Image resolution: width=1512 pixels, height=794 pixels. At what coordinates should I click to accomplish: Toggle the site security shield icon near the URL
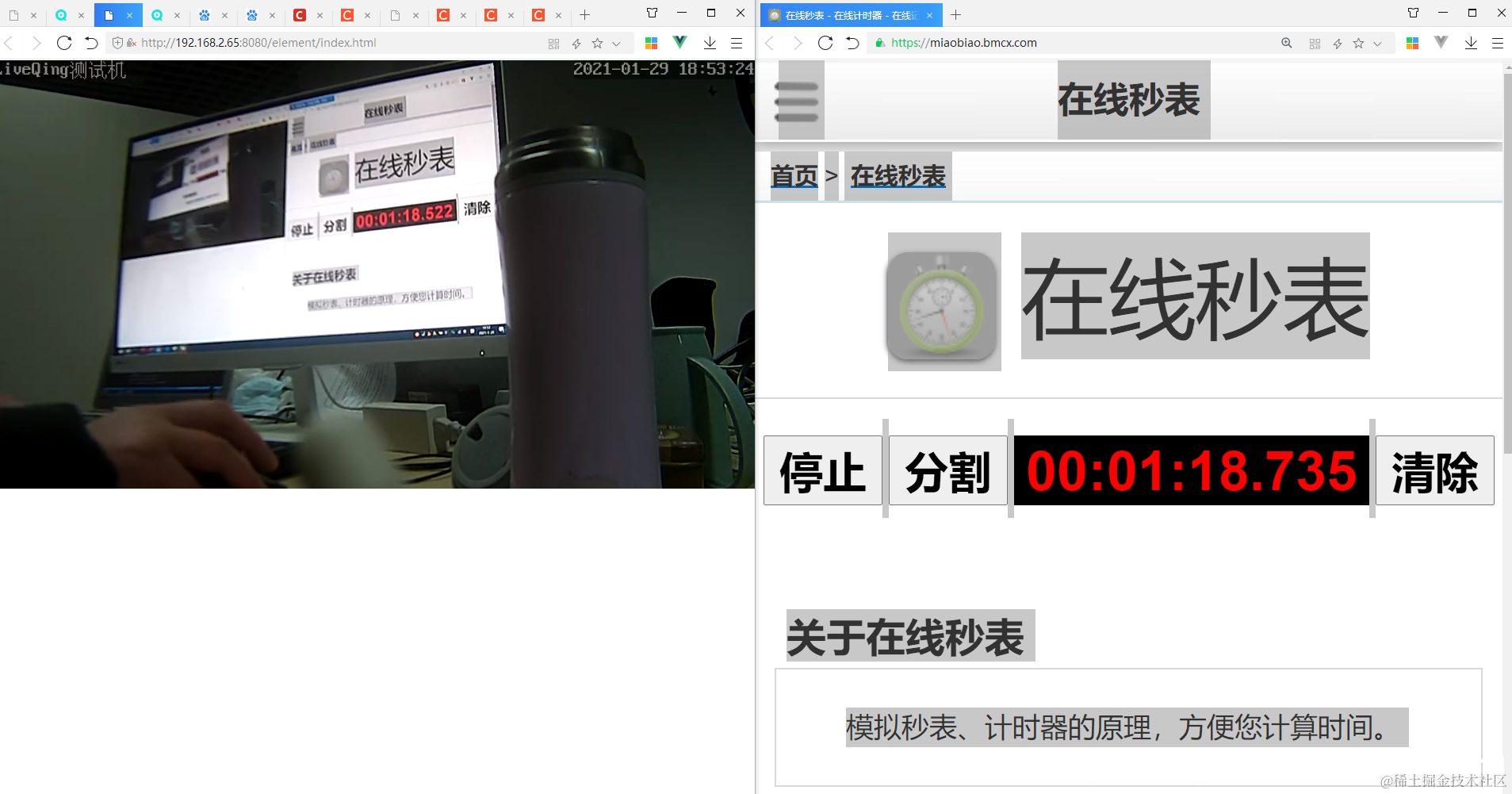pyautogui.click(x=119, y=43)
